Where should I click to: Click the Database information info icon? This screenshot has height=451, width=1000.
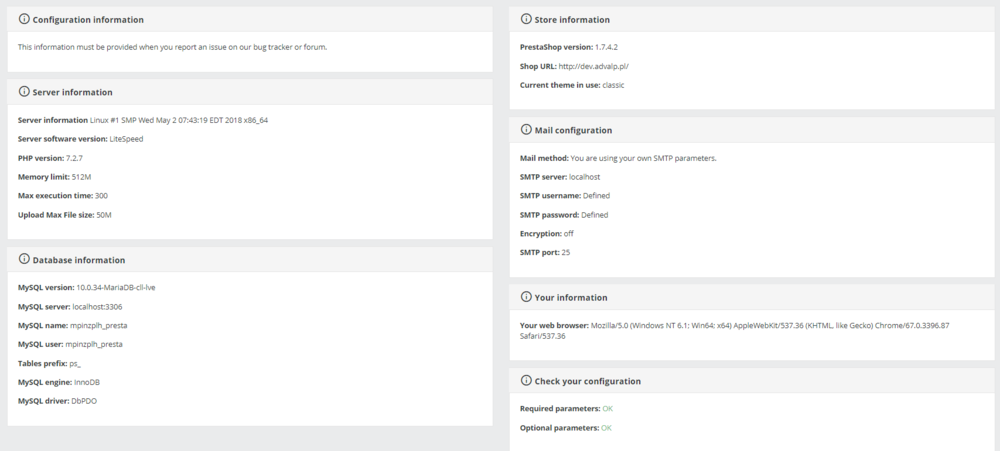(x=24, y=260)
